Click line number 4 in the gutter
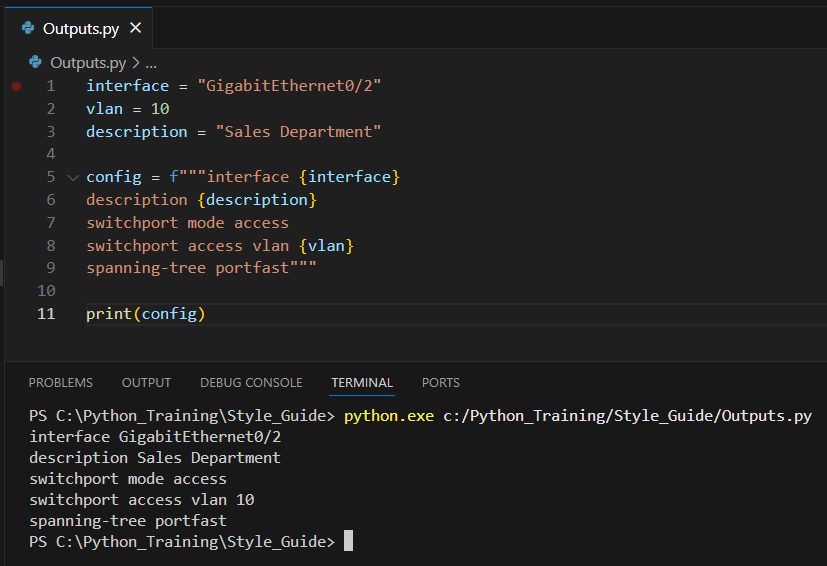This screenshot has width=827, height=566. (51, 154)
